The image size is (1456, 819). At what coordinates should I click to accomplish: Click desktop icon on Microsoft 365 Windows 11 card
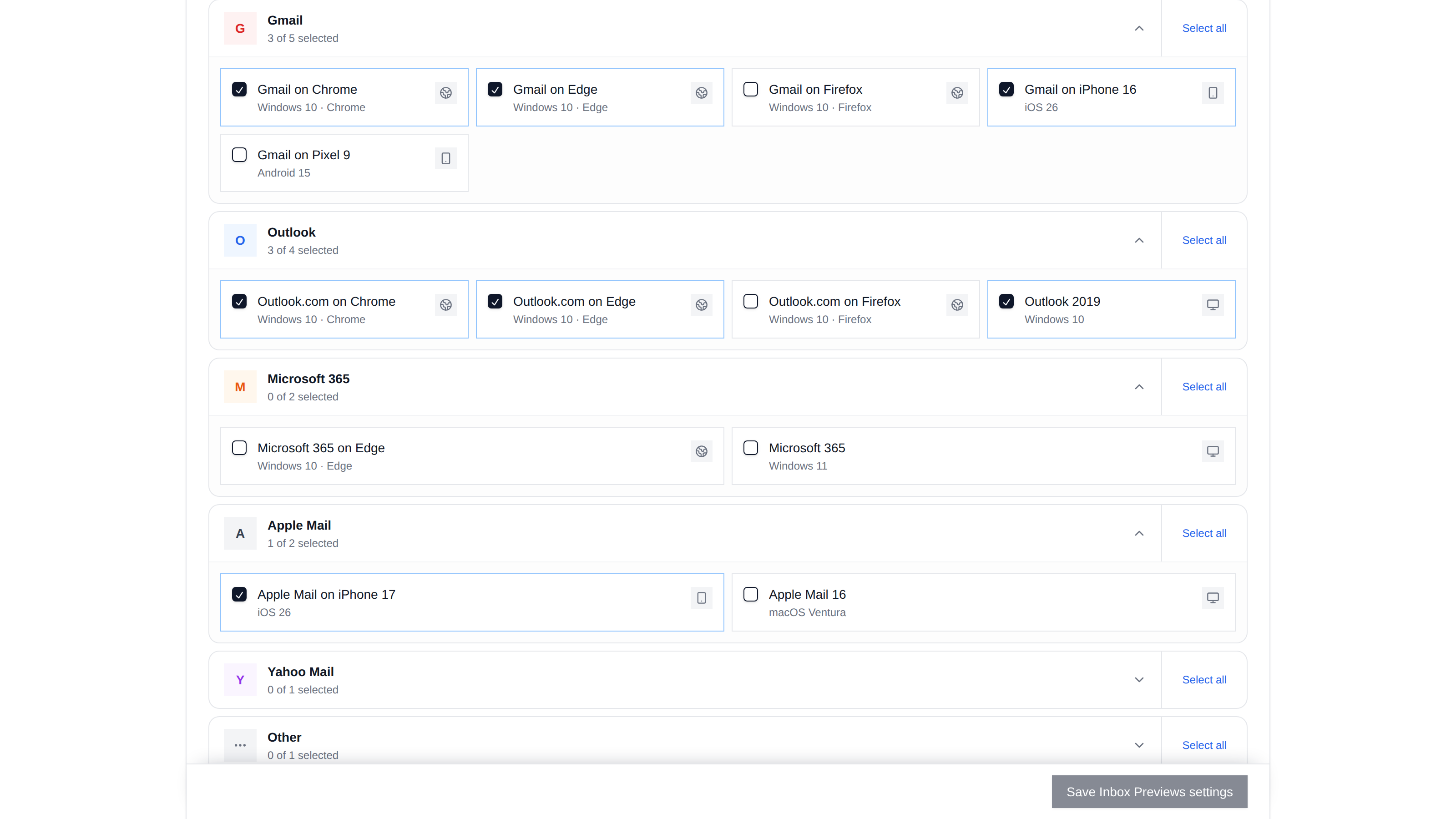tap(1213, 451)
